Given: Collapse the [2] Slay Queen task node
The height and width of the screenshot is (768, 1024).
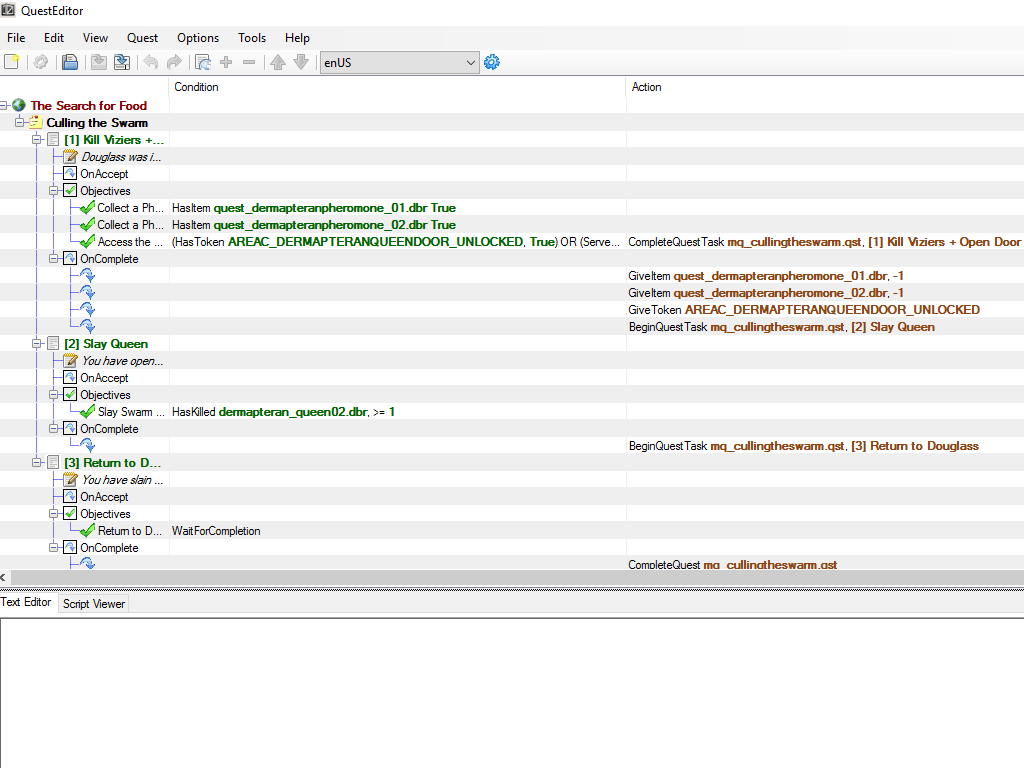Looking at the screenshot, I should pos(37,344).
